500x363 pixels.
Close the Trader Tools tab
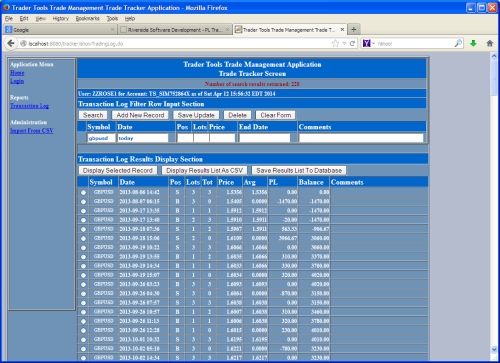pyautogui.click(x=342, y=30)
